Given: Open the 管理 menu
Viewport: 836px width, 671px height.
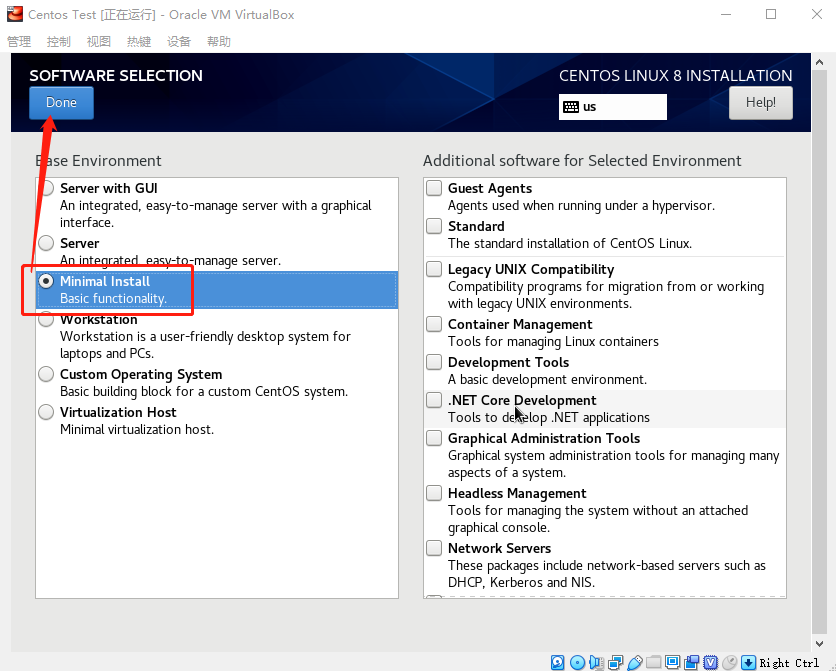Looking at the screenshot, I should pos(19,42).
